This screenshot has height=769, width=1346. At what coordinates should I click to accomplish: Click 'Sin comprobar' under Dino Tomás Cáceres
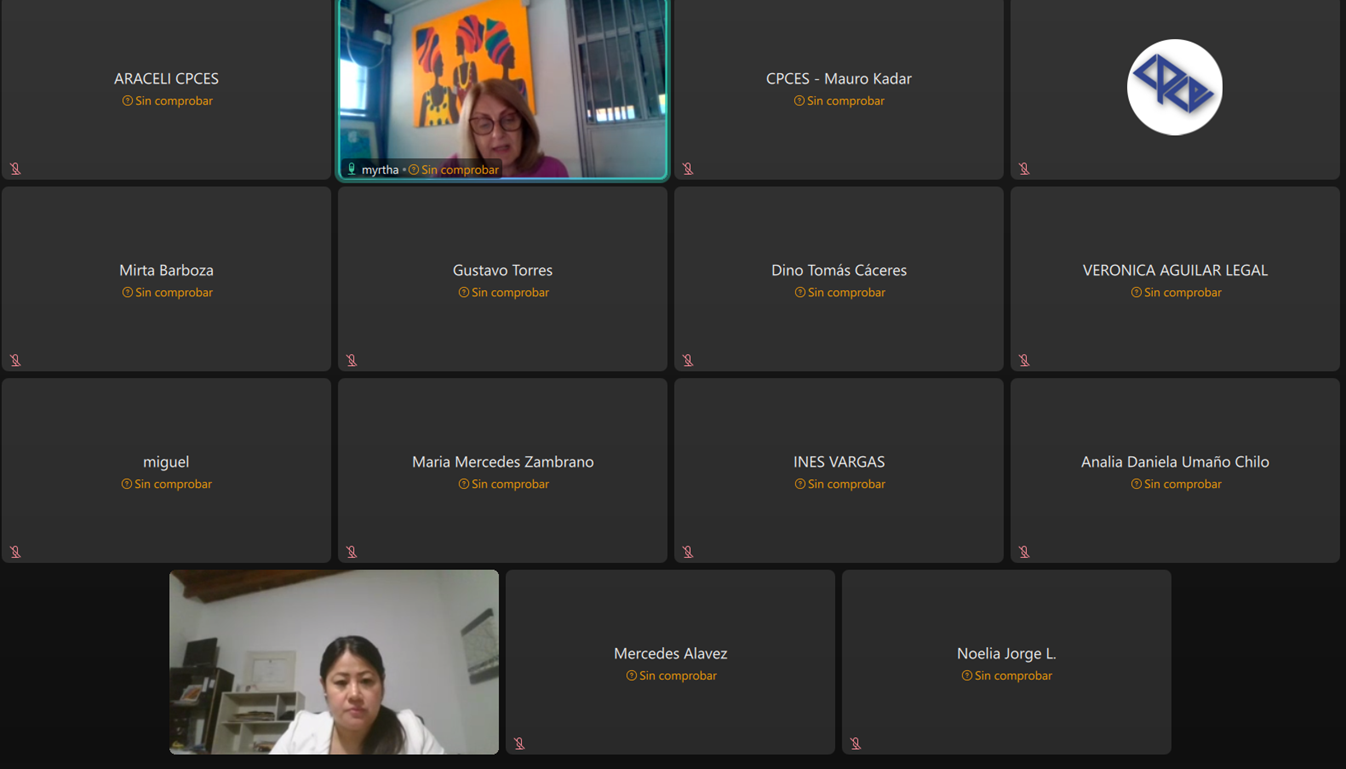pyautogui.click(x=847, y=293)
